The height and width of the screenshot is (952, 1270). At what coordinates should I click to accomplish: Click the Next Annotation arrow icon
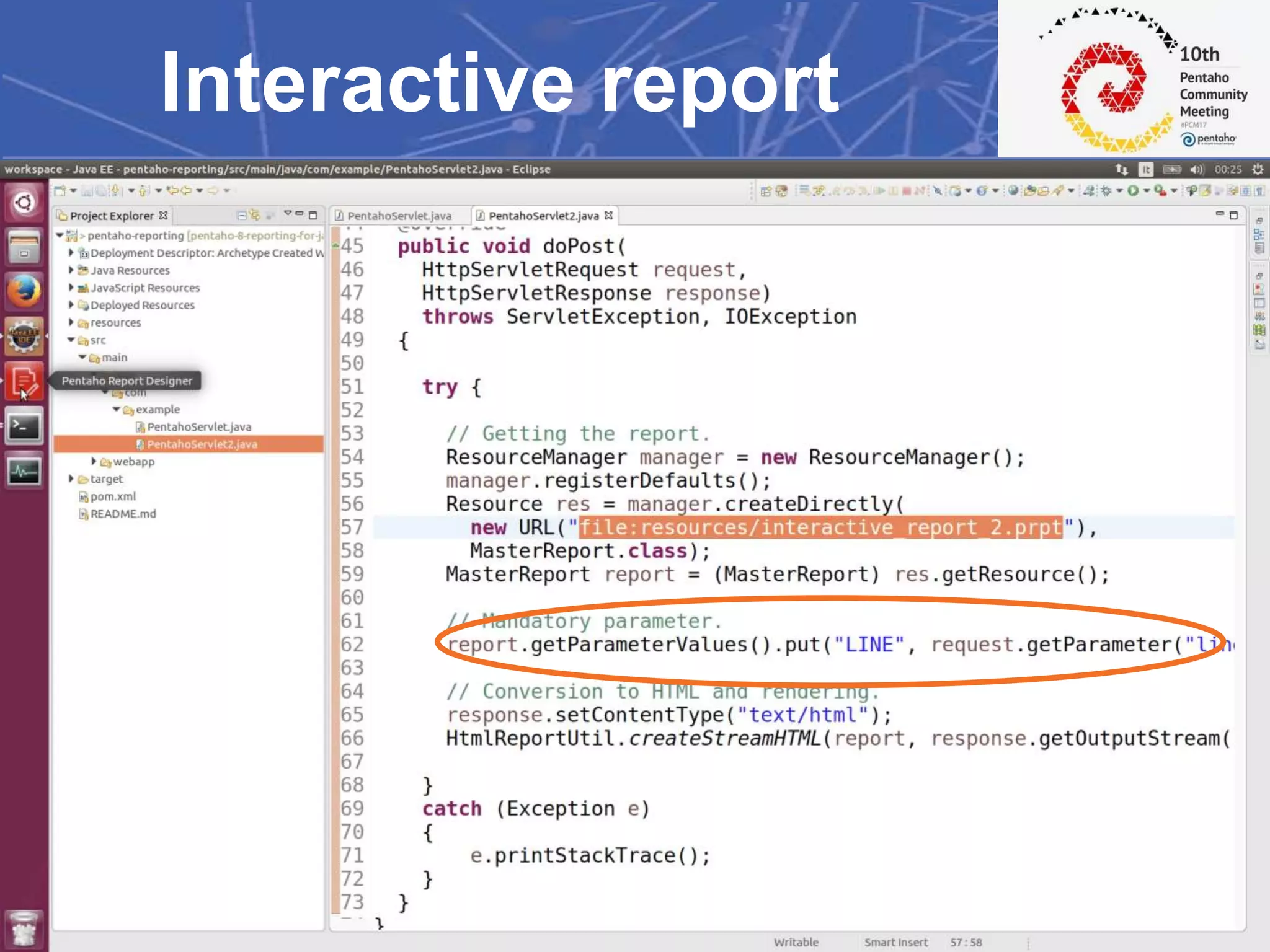coord(115,190)
